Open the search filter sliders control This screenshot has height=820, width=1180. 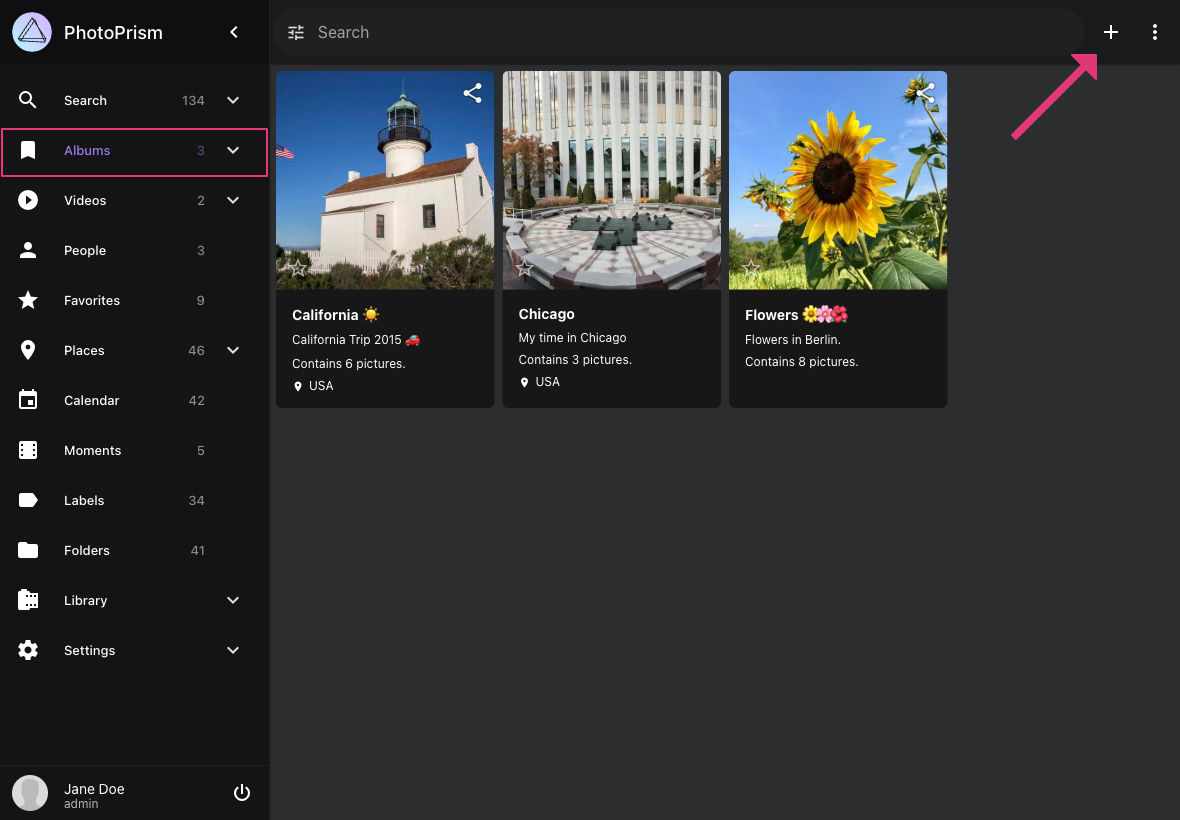tap(296, 32)
